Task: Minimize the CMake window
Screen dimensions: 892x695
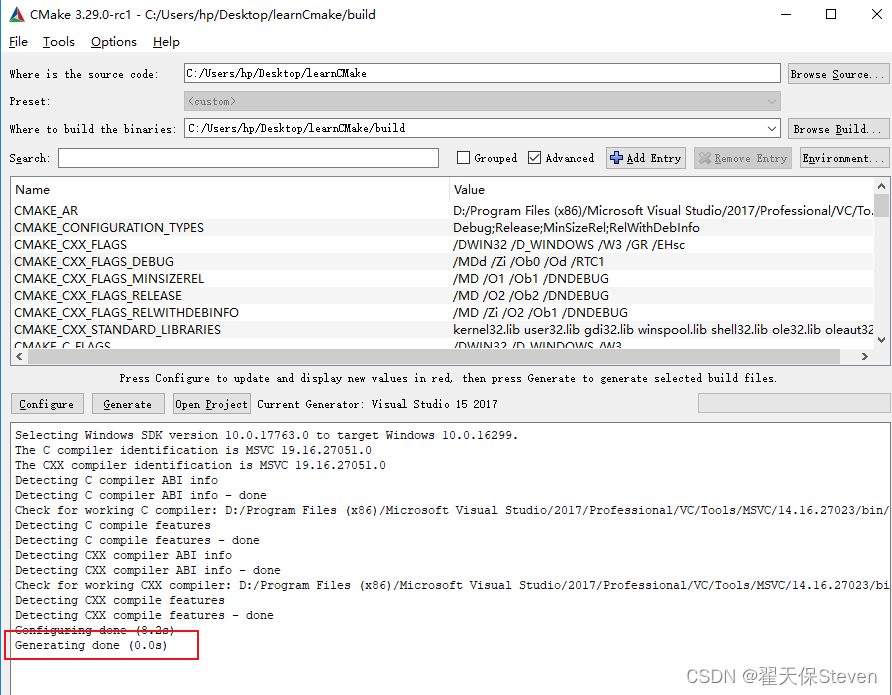Action: [786, 14]
